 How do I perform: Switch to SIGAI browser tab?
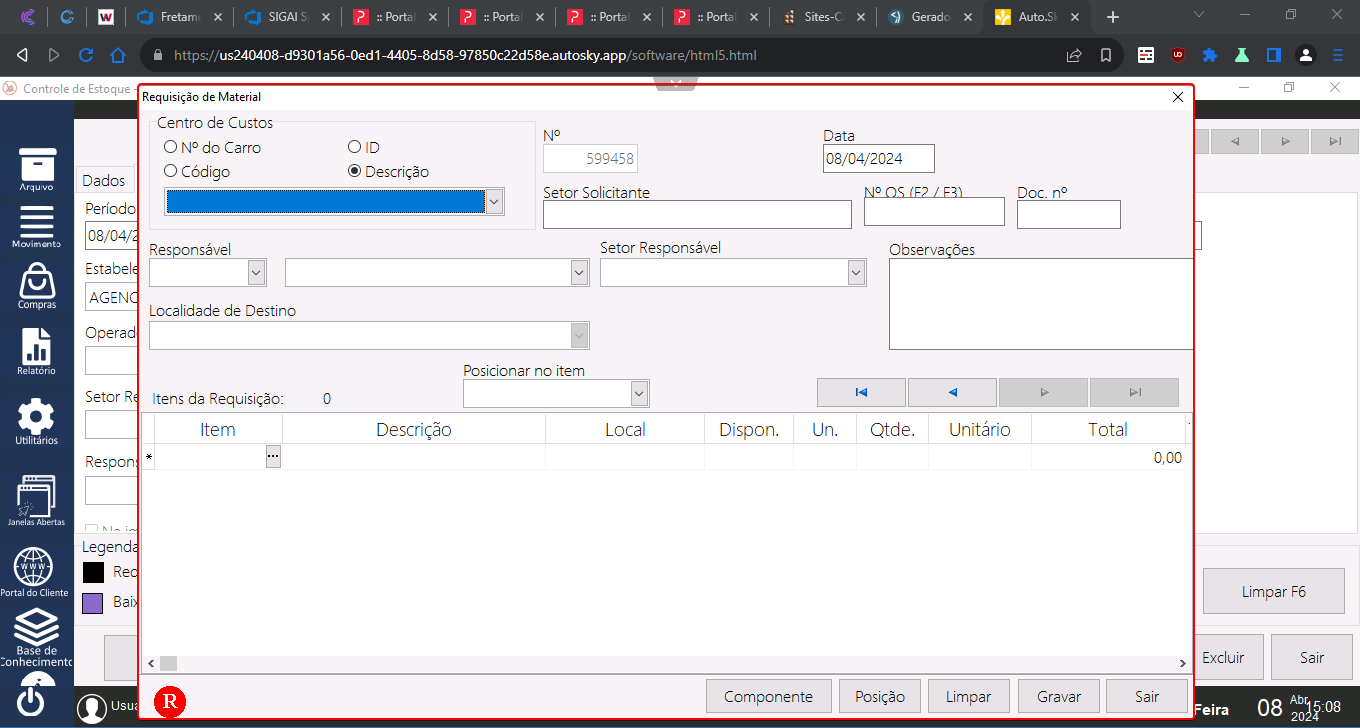285,17
